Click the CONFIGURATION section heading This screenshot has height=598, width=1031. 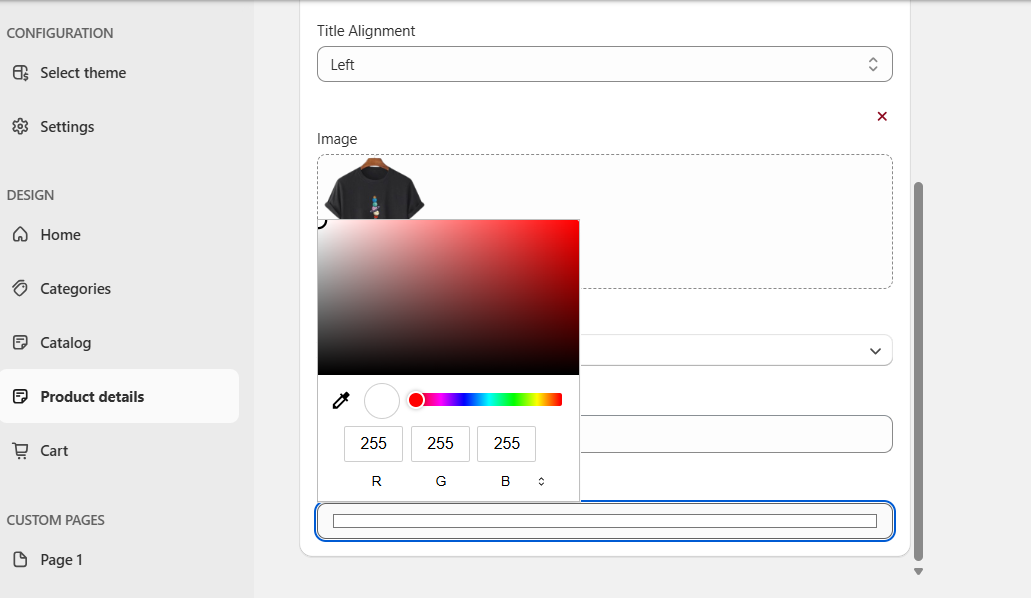[x=60, y=33]
